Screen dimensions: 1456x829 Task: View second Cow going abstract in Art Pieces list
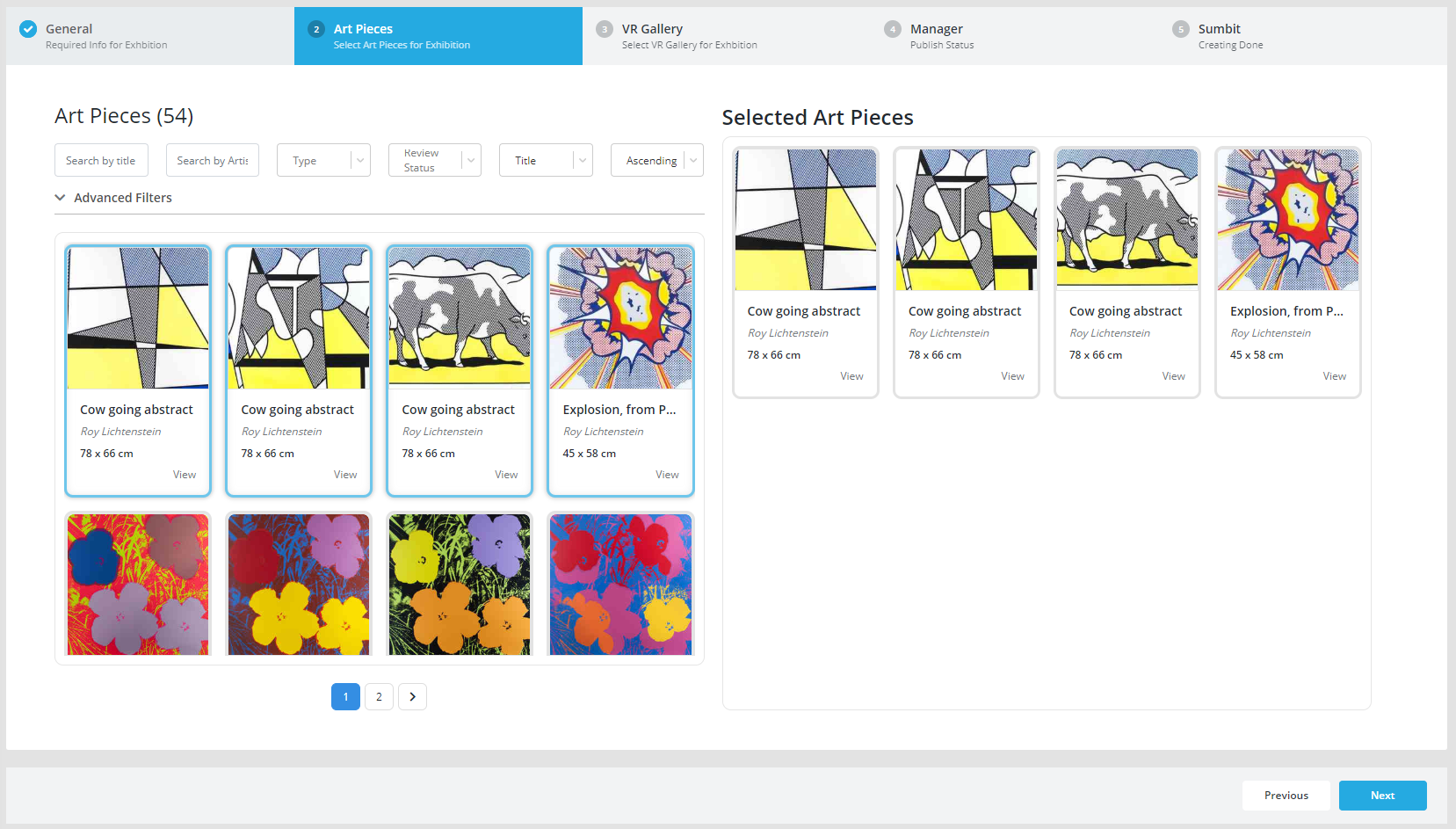tap(345, 475)
